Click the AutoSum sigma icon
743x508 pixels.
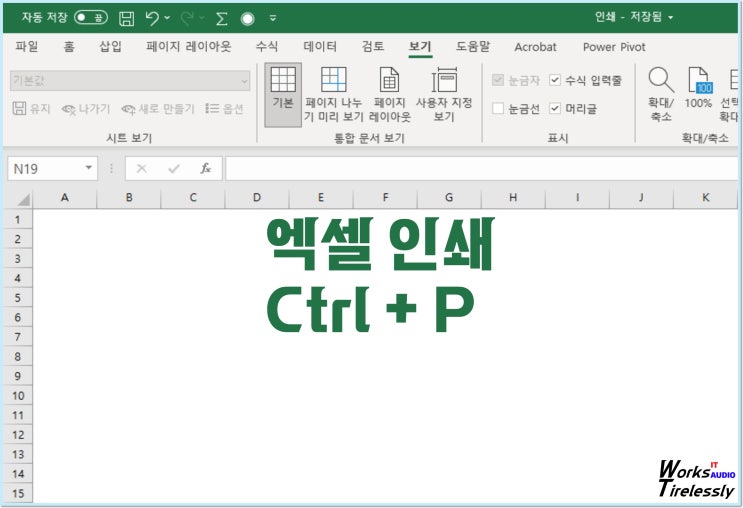coord(221,18)
